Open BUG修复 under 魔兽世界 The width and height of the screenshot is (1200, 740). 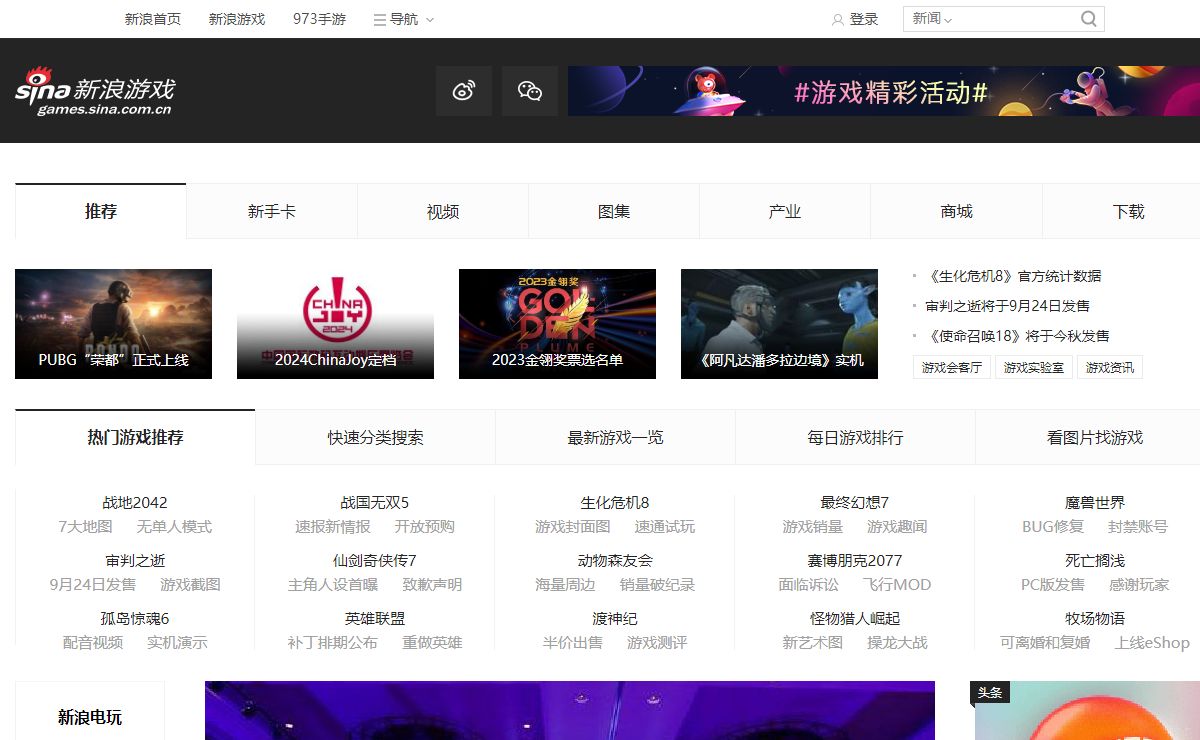(1053, 526)
